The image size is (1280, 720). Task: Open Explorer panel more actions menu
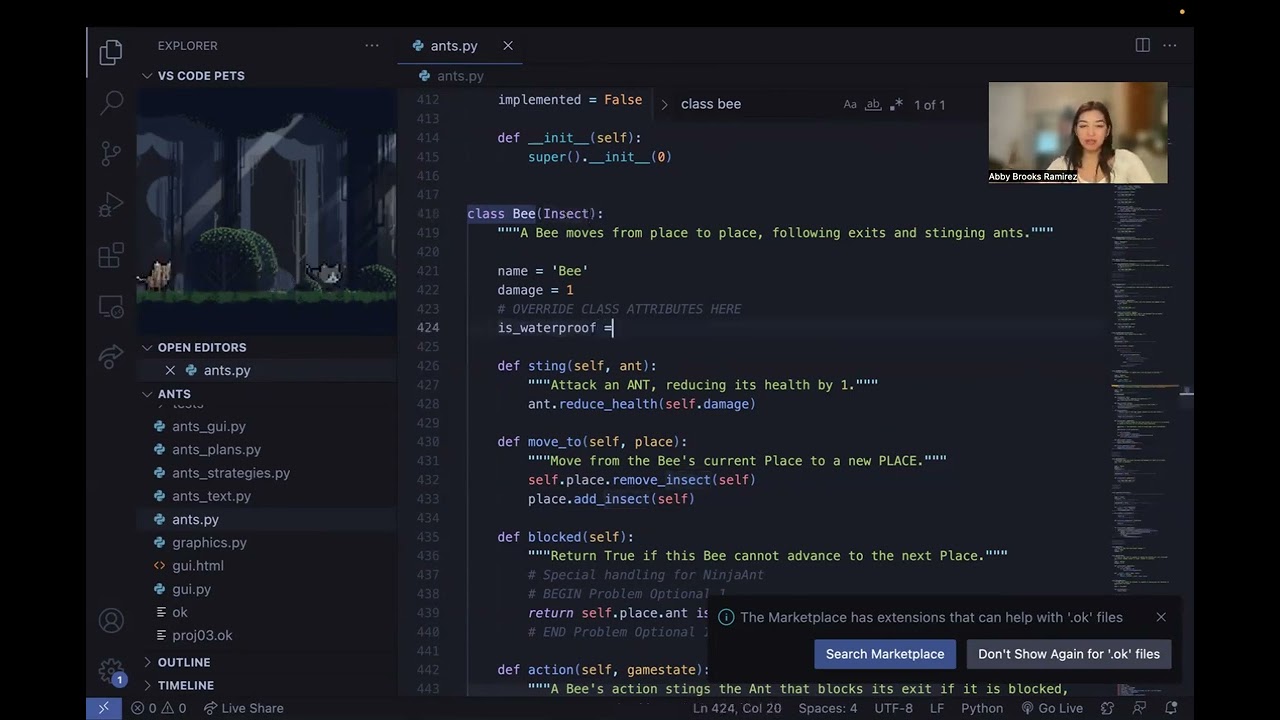pyautogui.click(x=372, y=46)
